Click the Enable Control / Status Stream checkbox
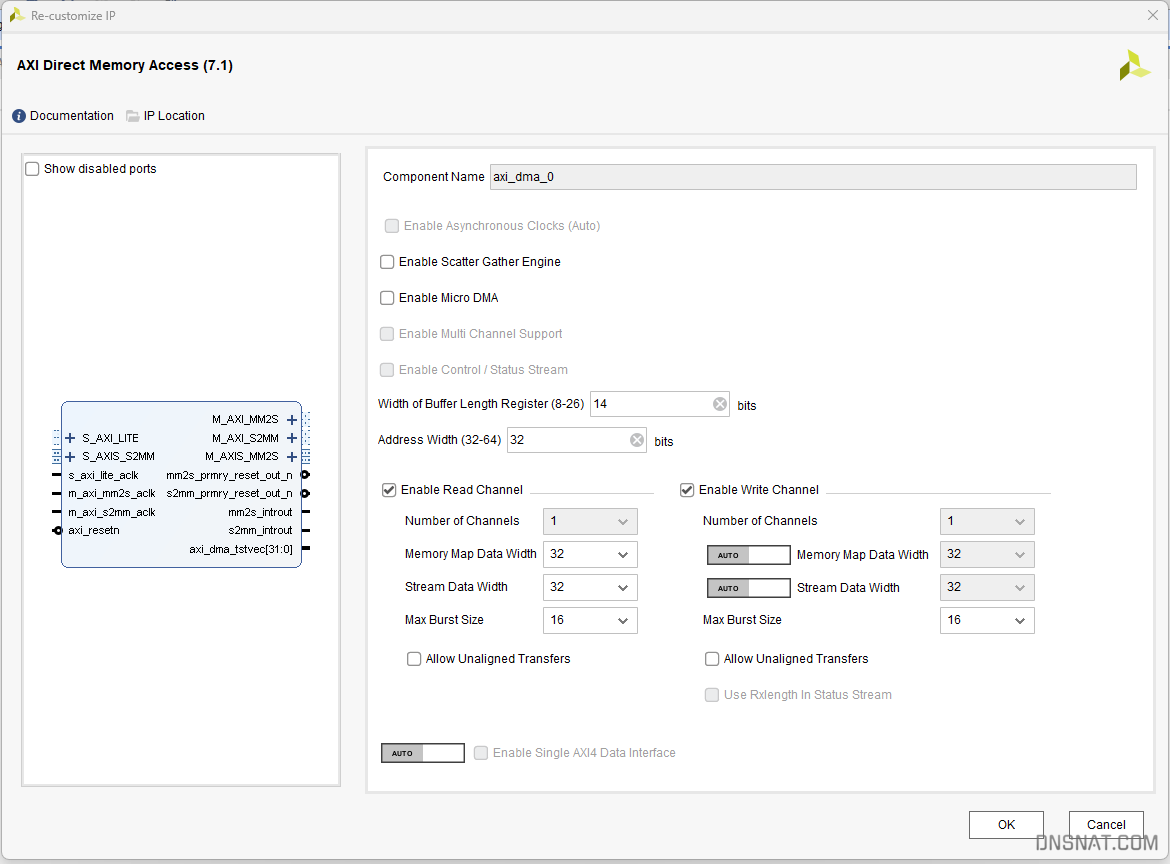This screenshot has height=864, width=1170. [x=387, y=369]
